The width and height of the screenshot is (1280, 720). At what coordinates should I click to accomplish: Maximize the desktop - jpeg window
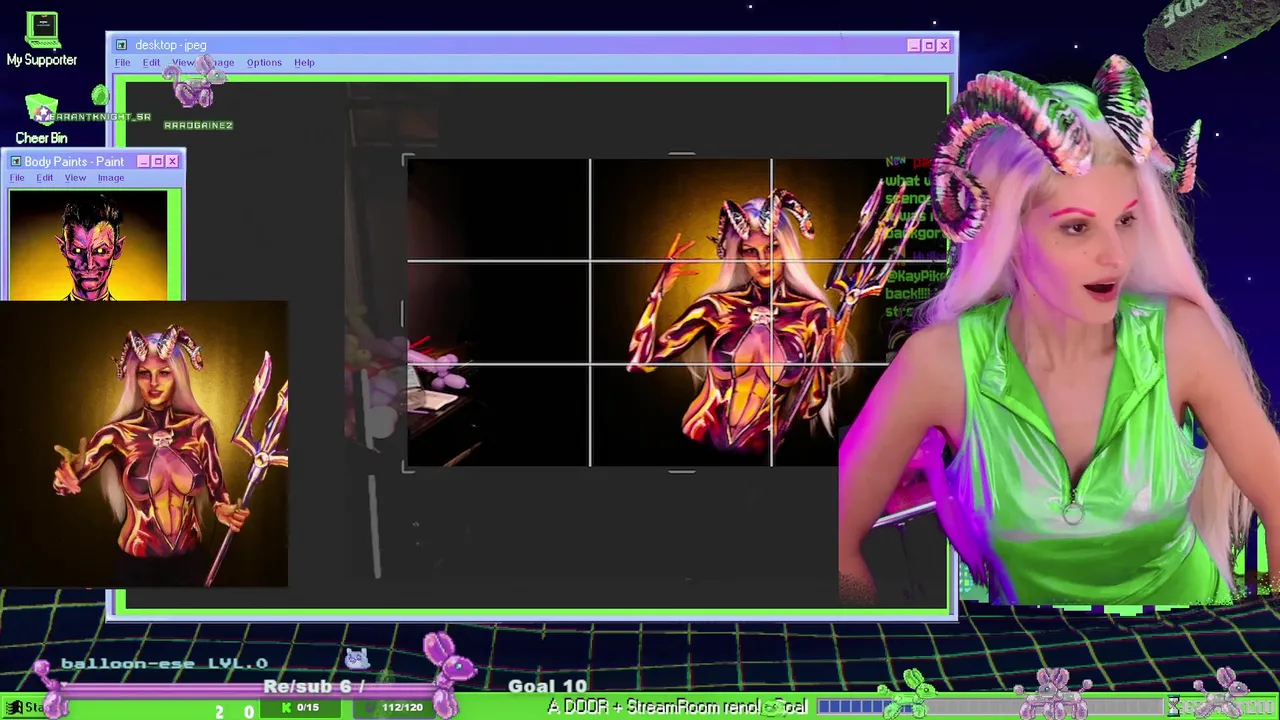(928, 45)
